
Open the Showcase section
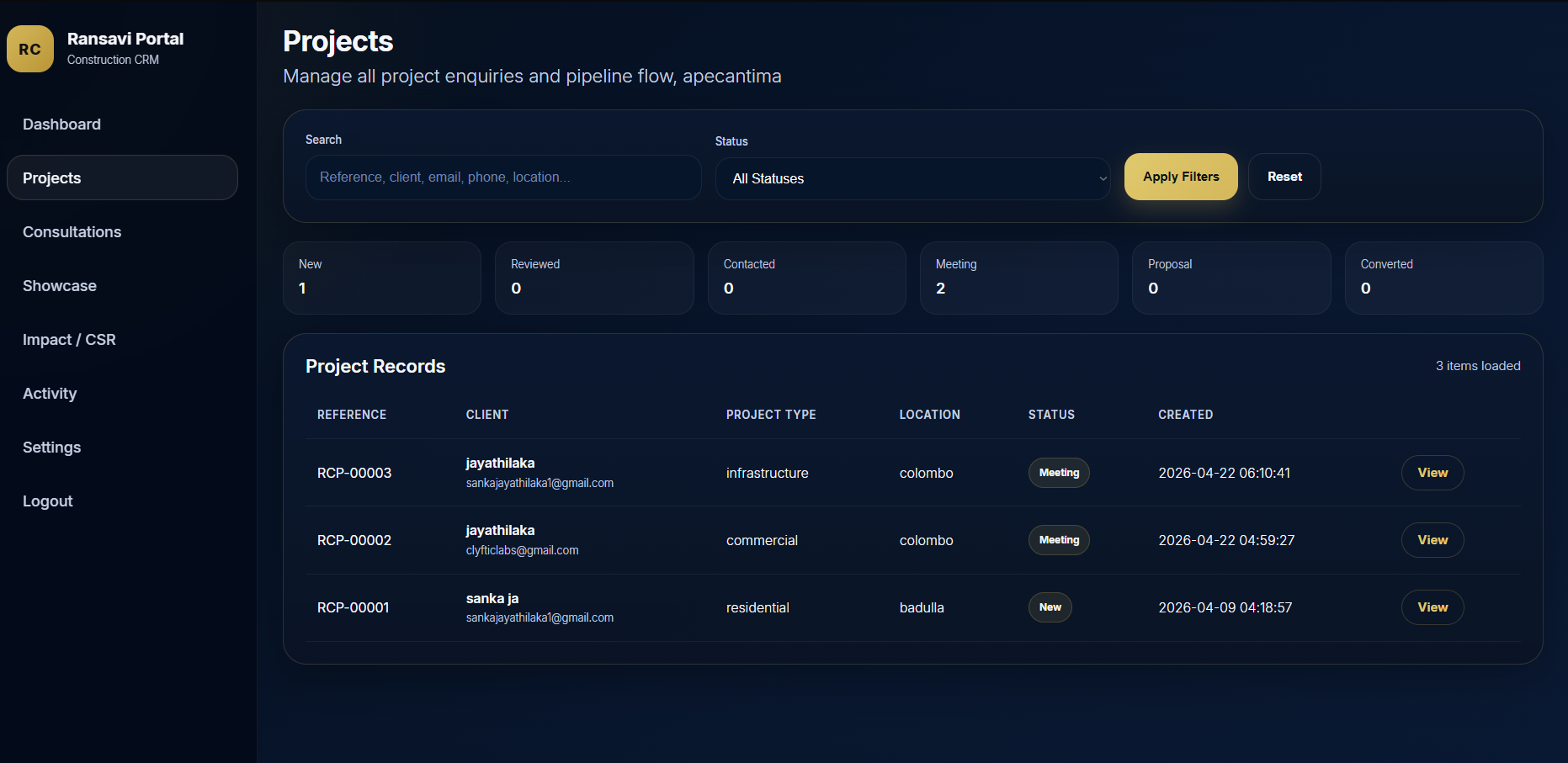122,286
